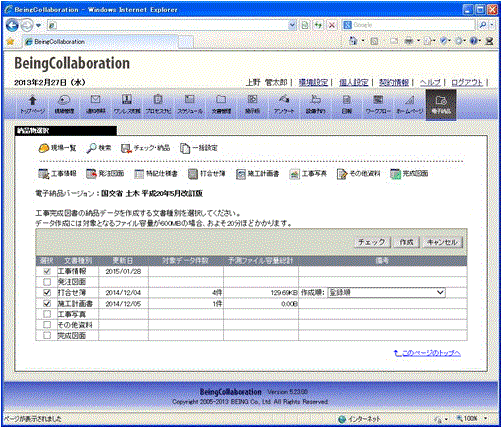Click the 2015/01/28 date cell
Image resolution: width=502 pixels, height=428 pixels.
click(x=123, y=271)
